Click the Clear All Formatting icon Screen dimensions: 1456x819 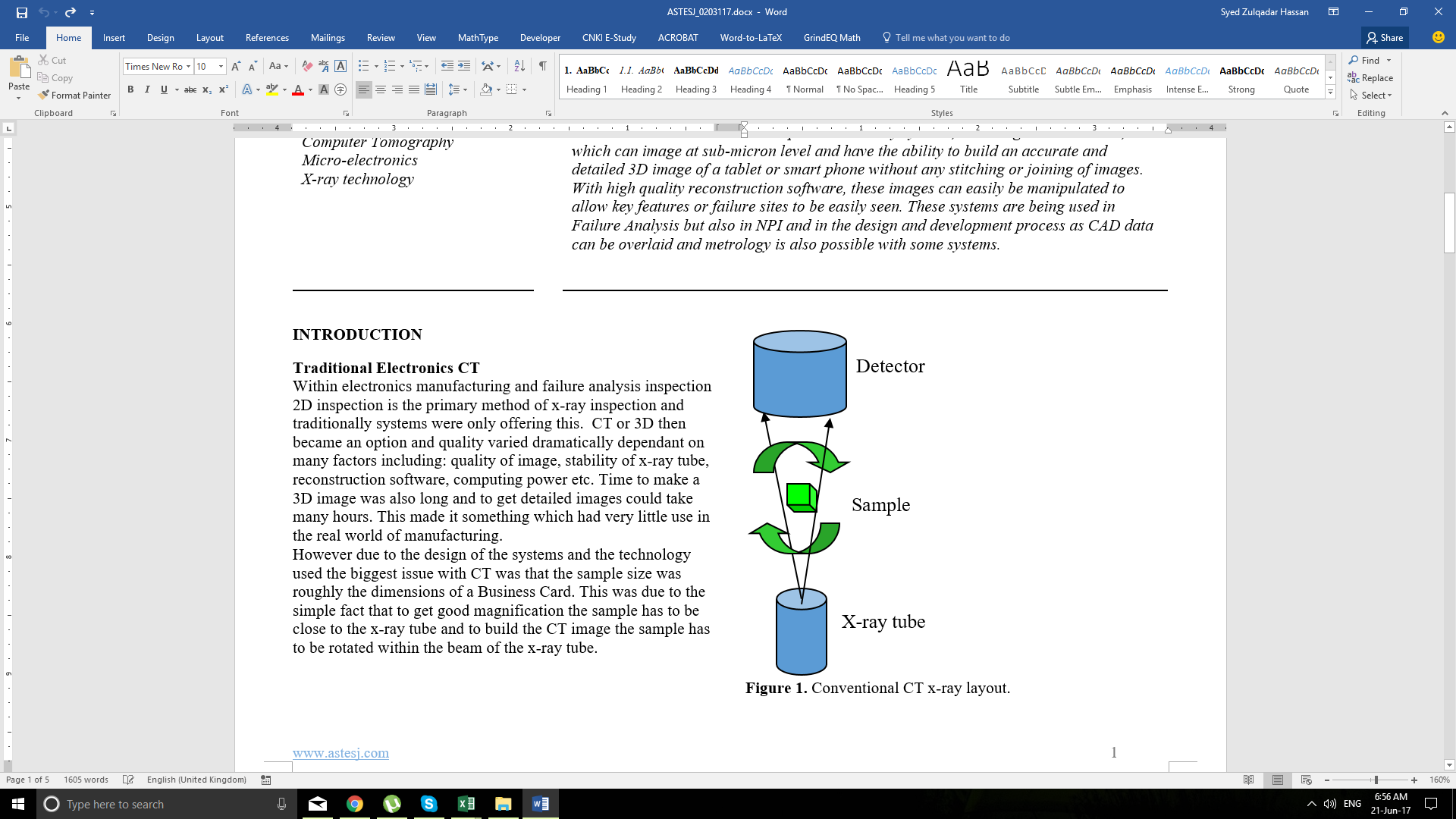tap(307, 66)
